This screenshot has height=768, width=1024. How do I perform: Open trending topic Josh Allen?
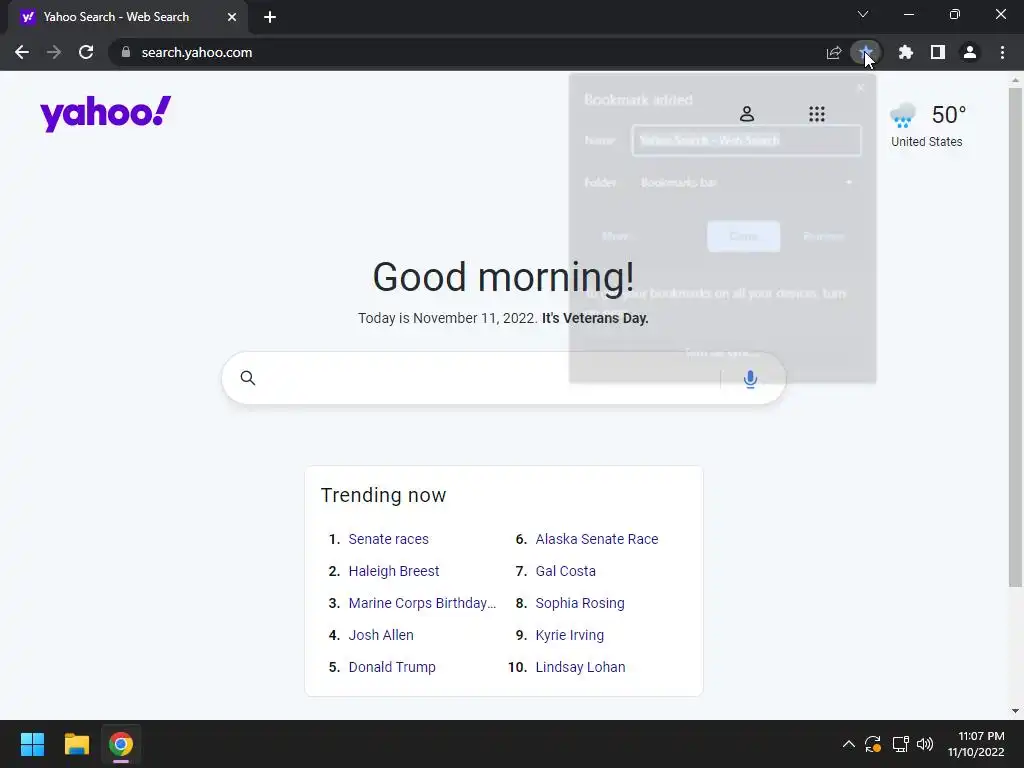pyautogui.click(x=381, y=635)
